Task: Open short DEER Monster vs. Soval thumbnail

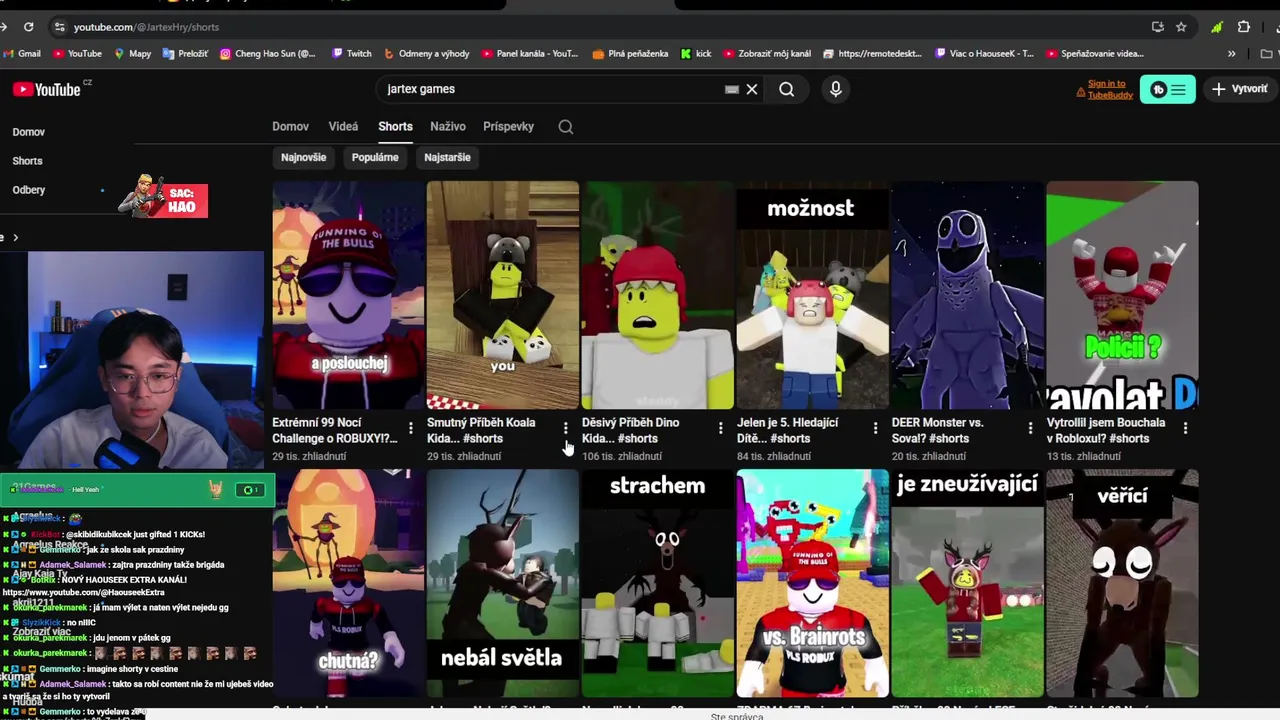Action: click(968, 295)
